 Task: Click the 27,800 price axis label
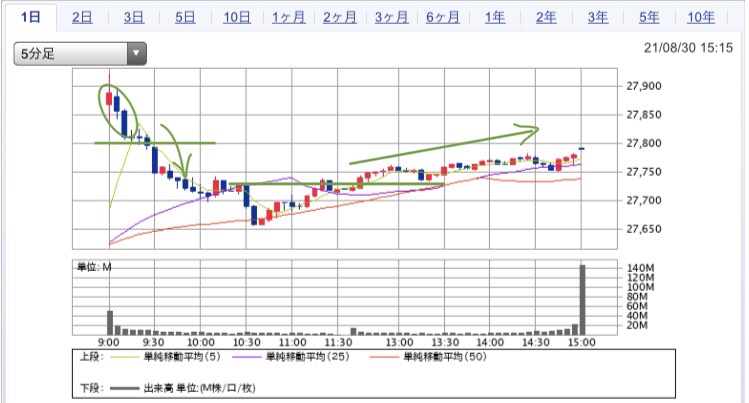643,143
